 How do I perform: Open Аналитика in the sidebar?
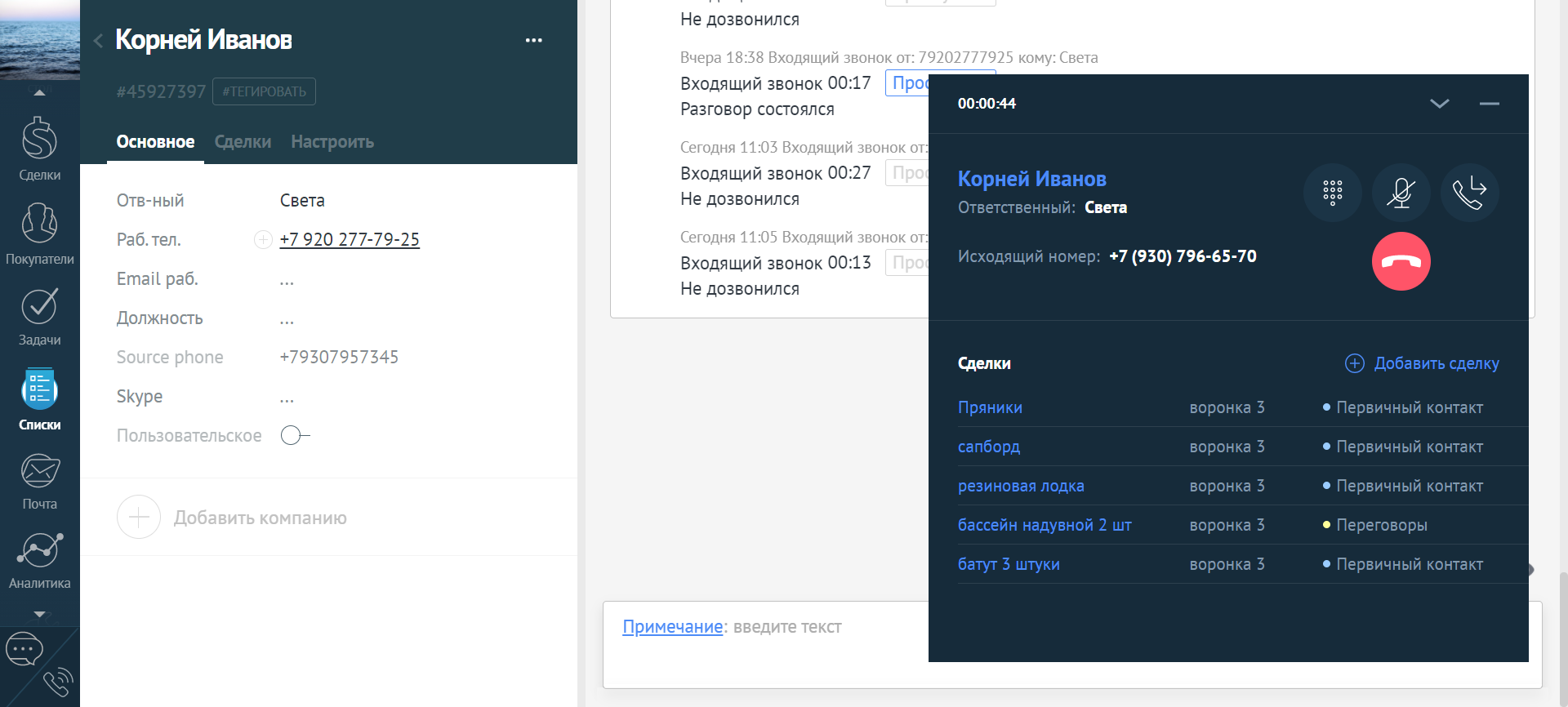39,560
